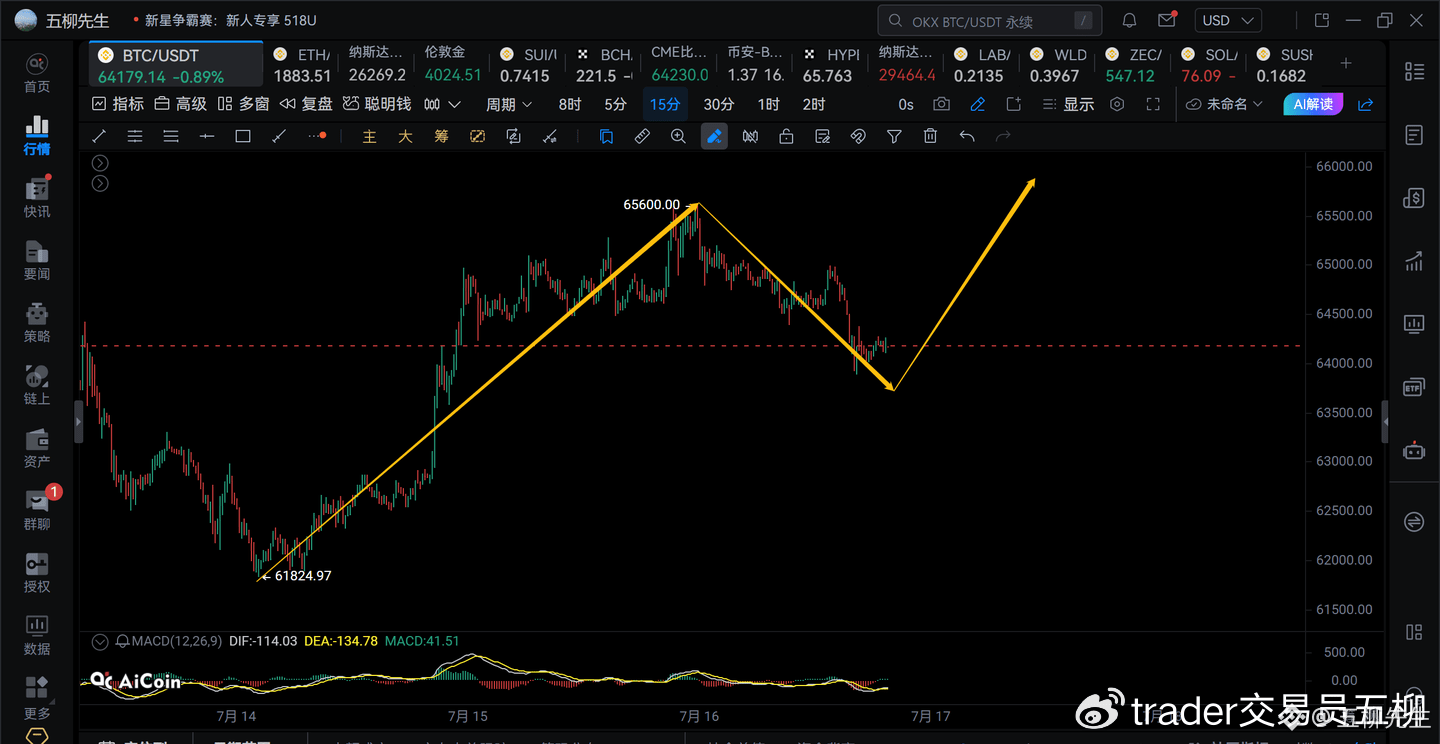Select the 15分 timeframe
Screen dimensions: 1440x744
click(665, 104)
